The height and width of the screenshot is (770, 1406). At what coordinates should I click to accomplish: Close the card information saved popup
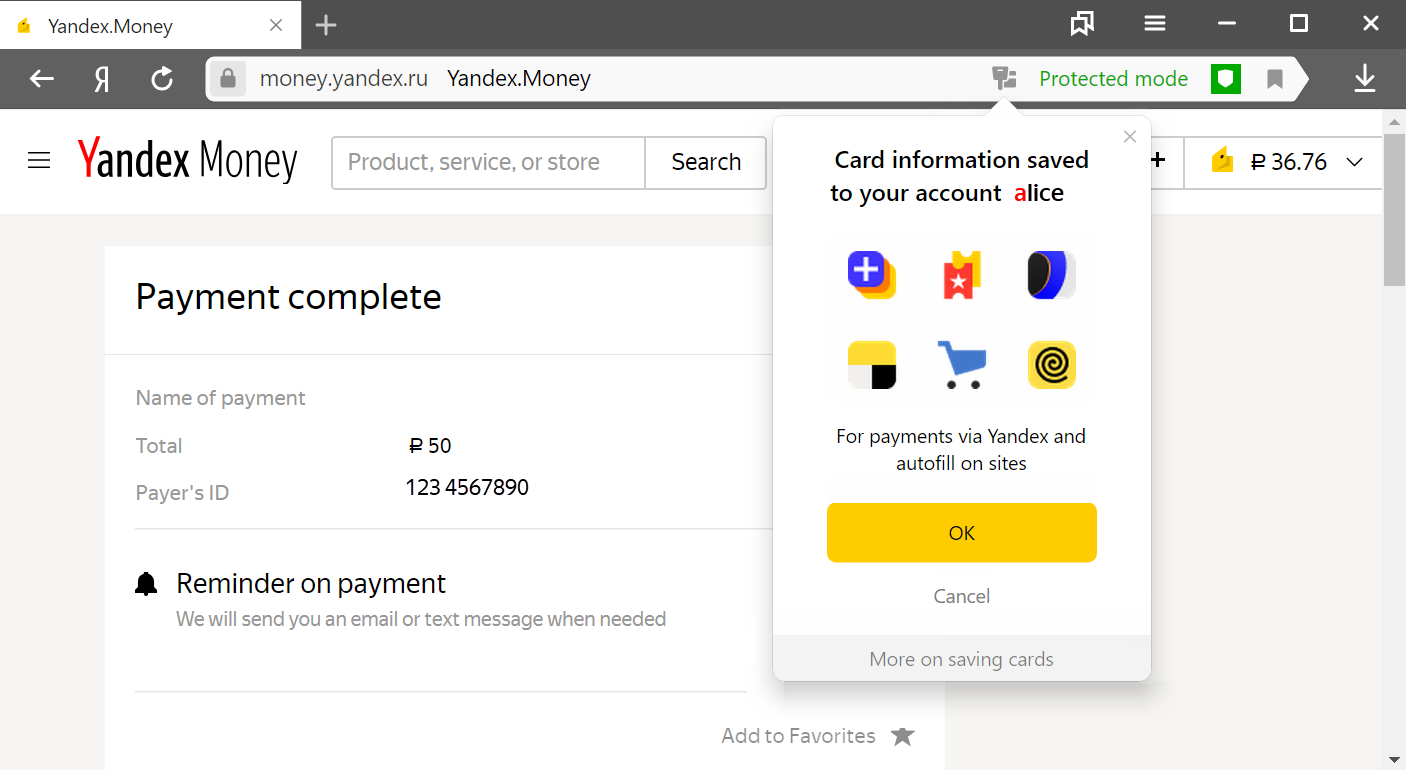(x=1130, y=137)
